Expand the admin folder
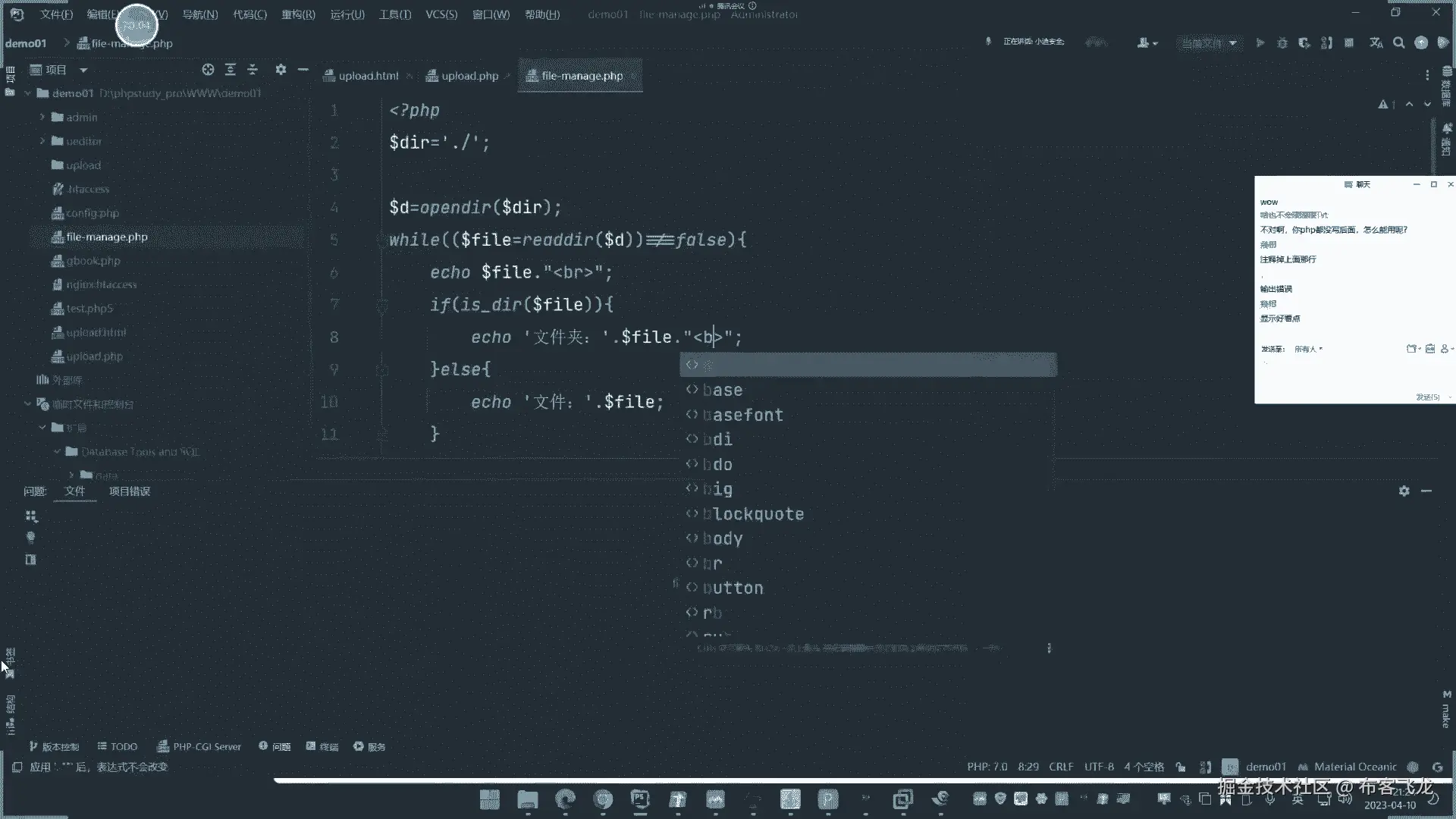The image size is (1456, 819). click(43, 118)
